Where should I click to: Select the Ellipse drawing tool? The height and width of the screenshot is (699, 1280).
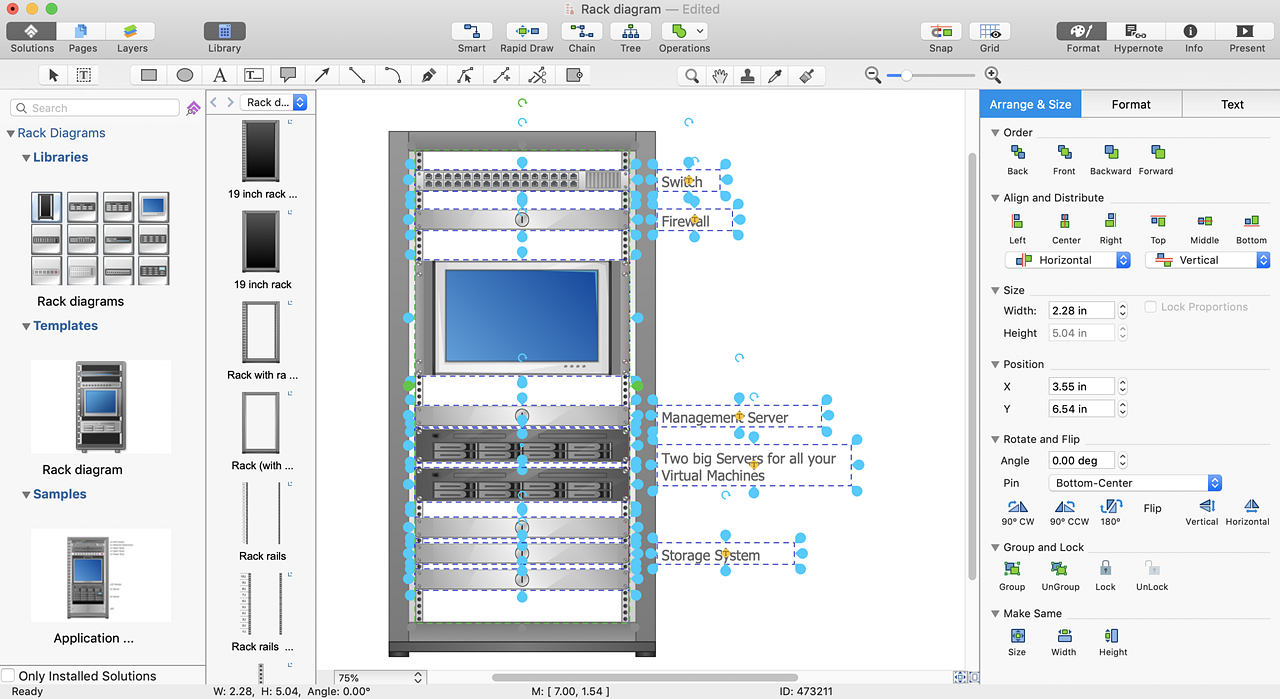point(184,74)
